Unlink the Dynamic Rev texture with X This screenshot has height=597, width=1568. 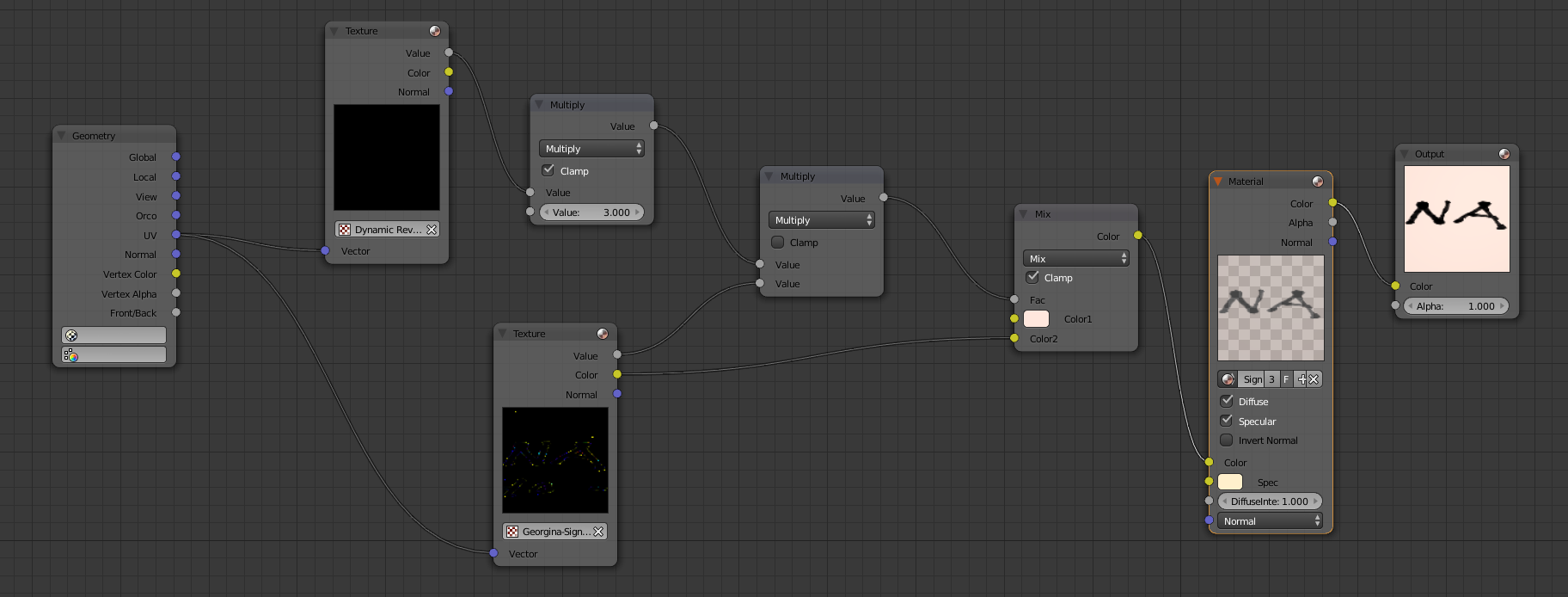(432, 230)
